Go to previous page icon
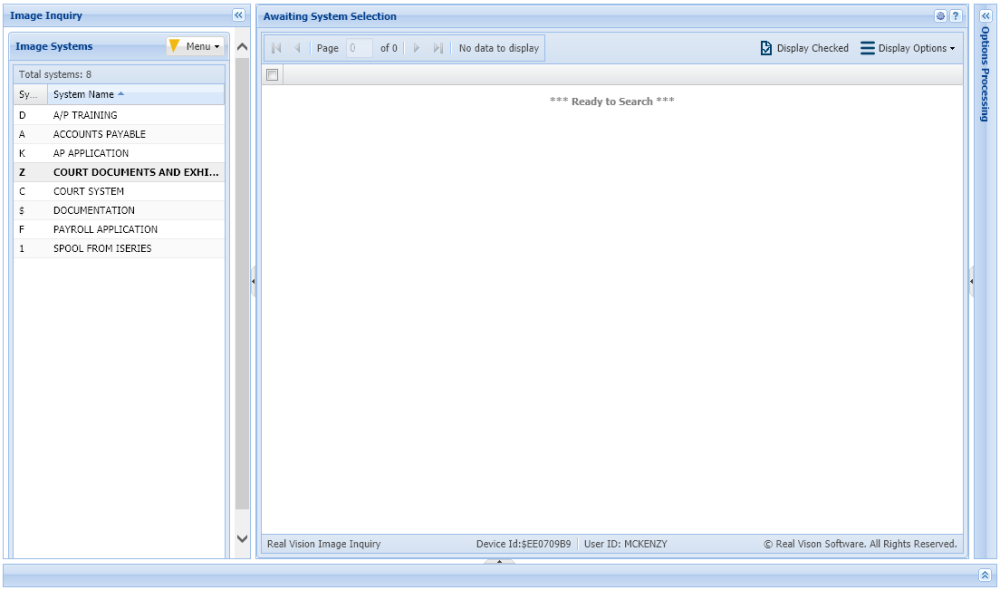 [x=297, y=48]
